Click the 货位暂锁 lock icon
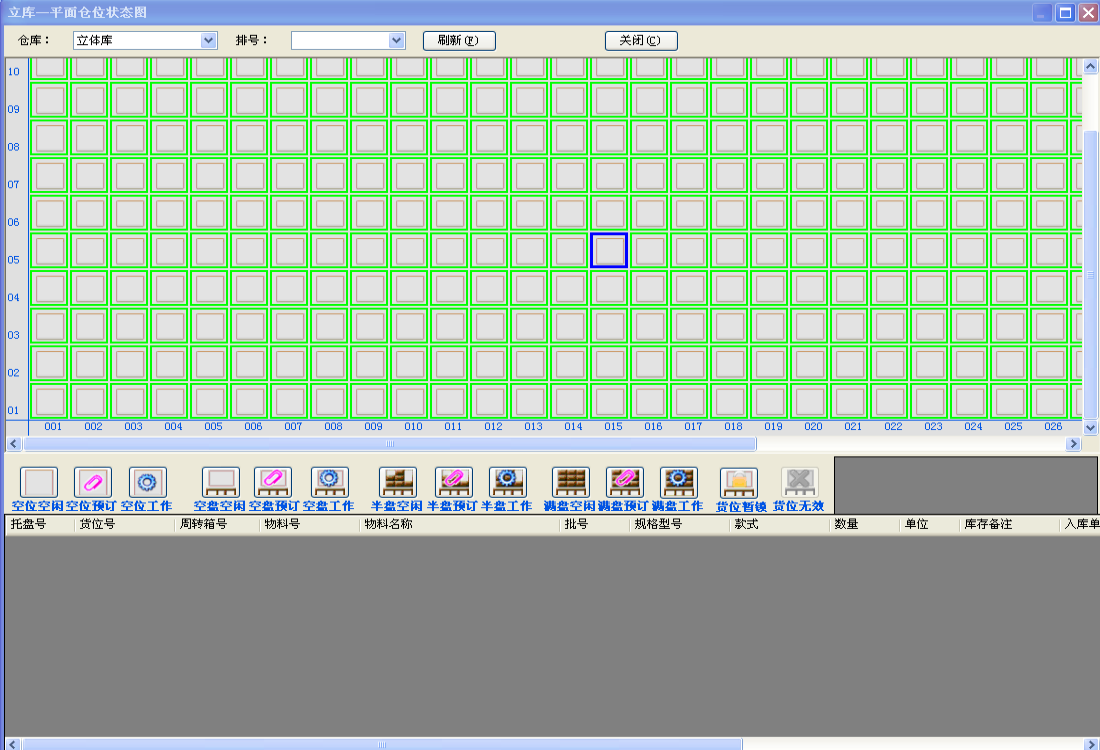 739,483
